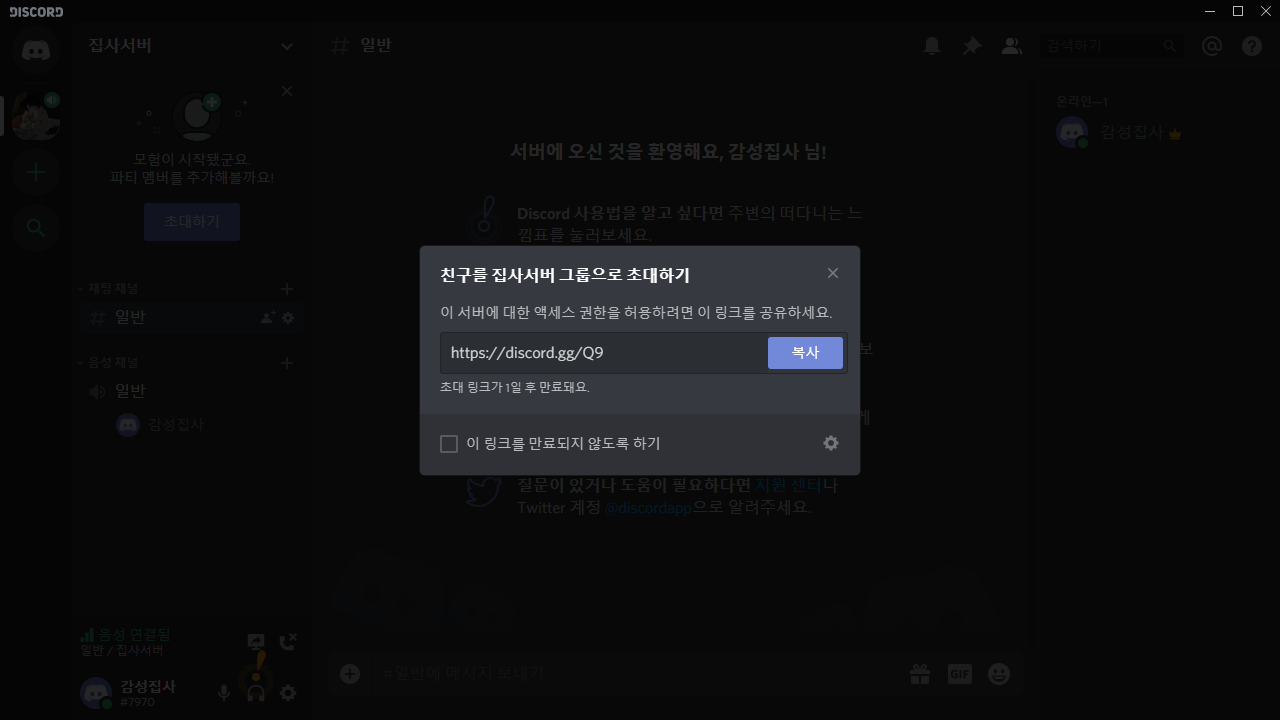
Task: Create channel in 채팅 채널 category
Action: click(287, 289)
